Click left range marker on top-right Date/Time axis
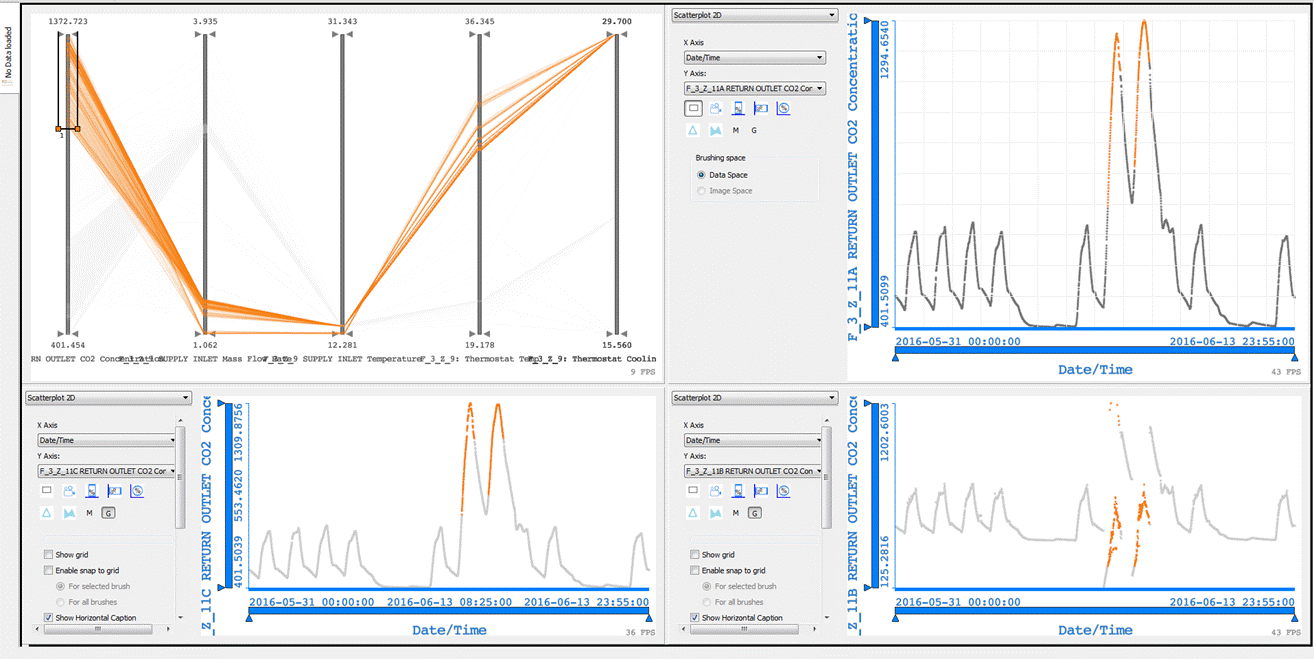1314x659 pixels. pos(895,357)
